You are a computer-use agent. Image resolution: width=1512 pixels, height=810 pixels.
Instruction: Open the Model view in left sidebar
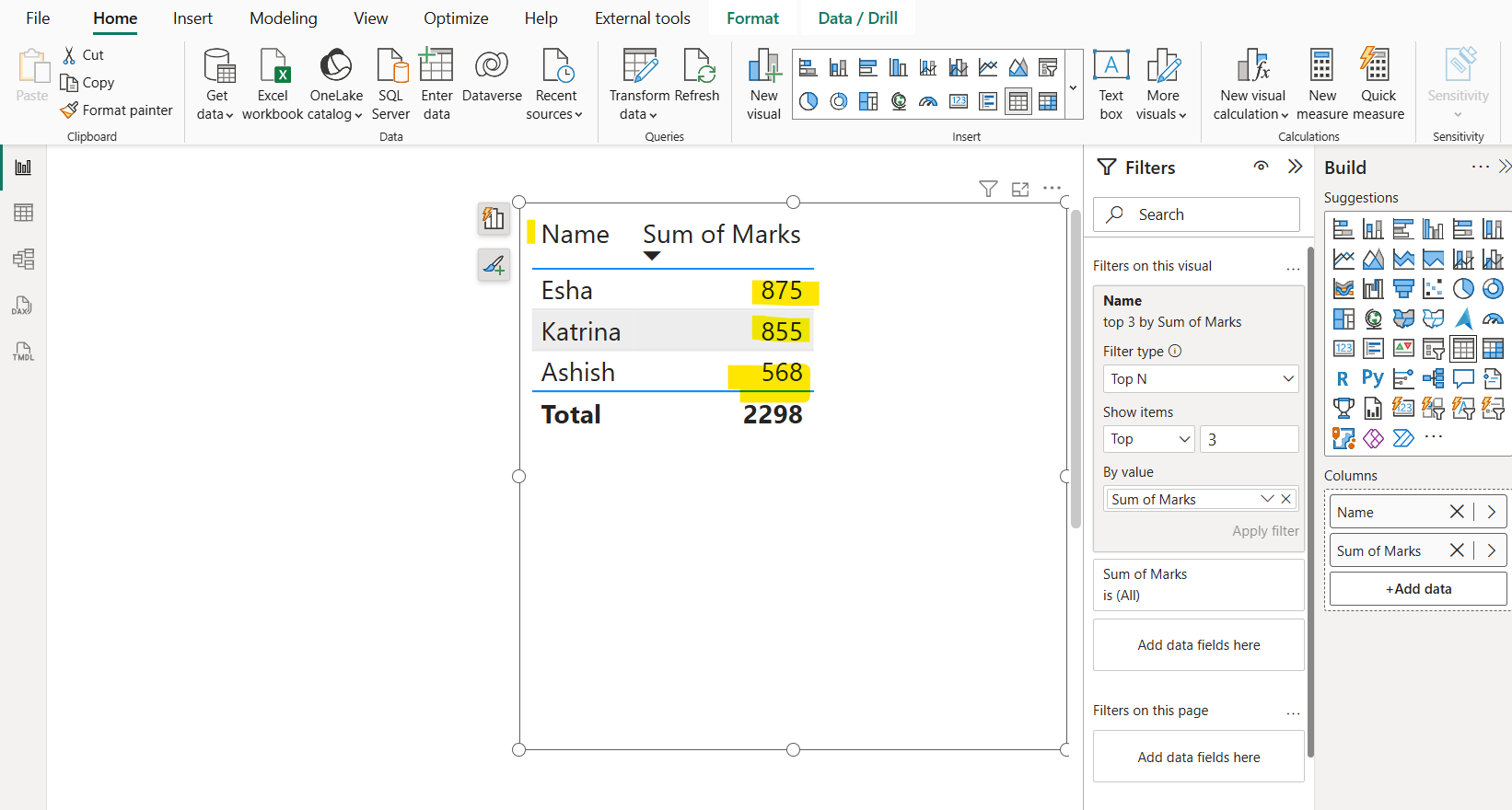[x=24, y=259]
